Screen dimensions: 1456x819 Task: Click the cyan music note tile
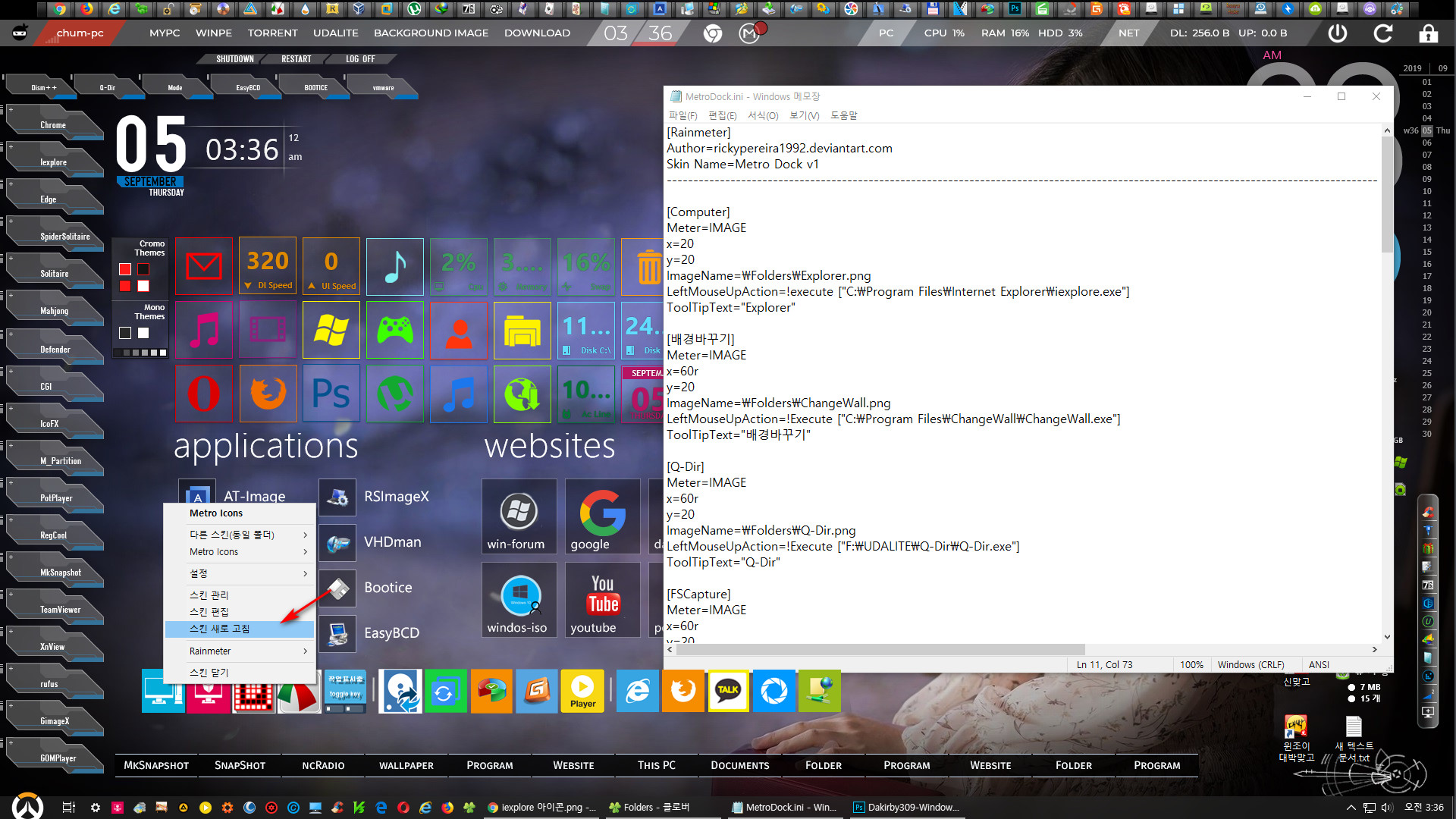pyautogui.click(x=395, y=266)
